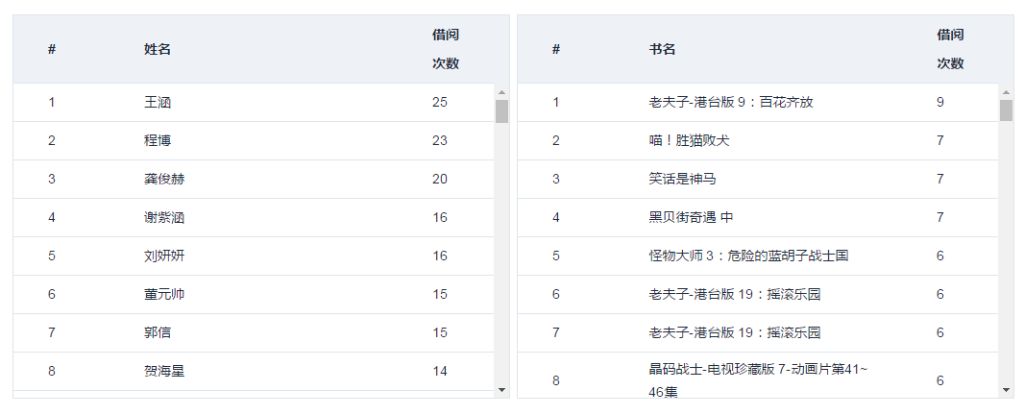Click 借阅次数 header in reader table
Screen dimensions: 1024x410
point(445,49)
